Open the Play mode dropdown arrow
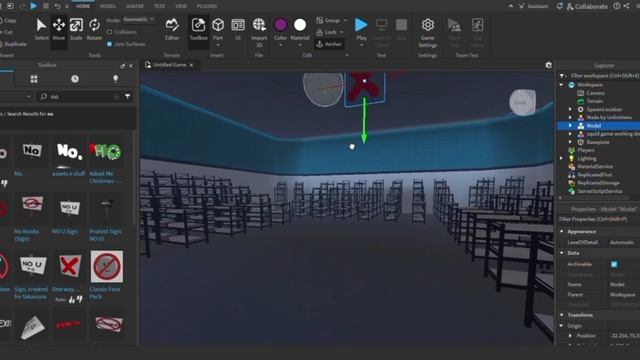640x360 pixels. (361, 45)
